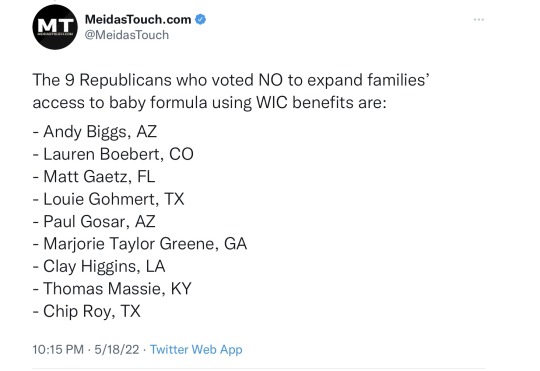
Task: Select the tweet's opening sentence text
Action: 231,91
